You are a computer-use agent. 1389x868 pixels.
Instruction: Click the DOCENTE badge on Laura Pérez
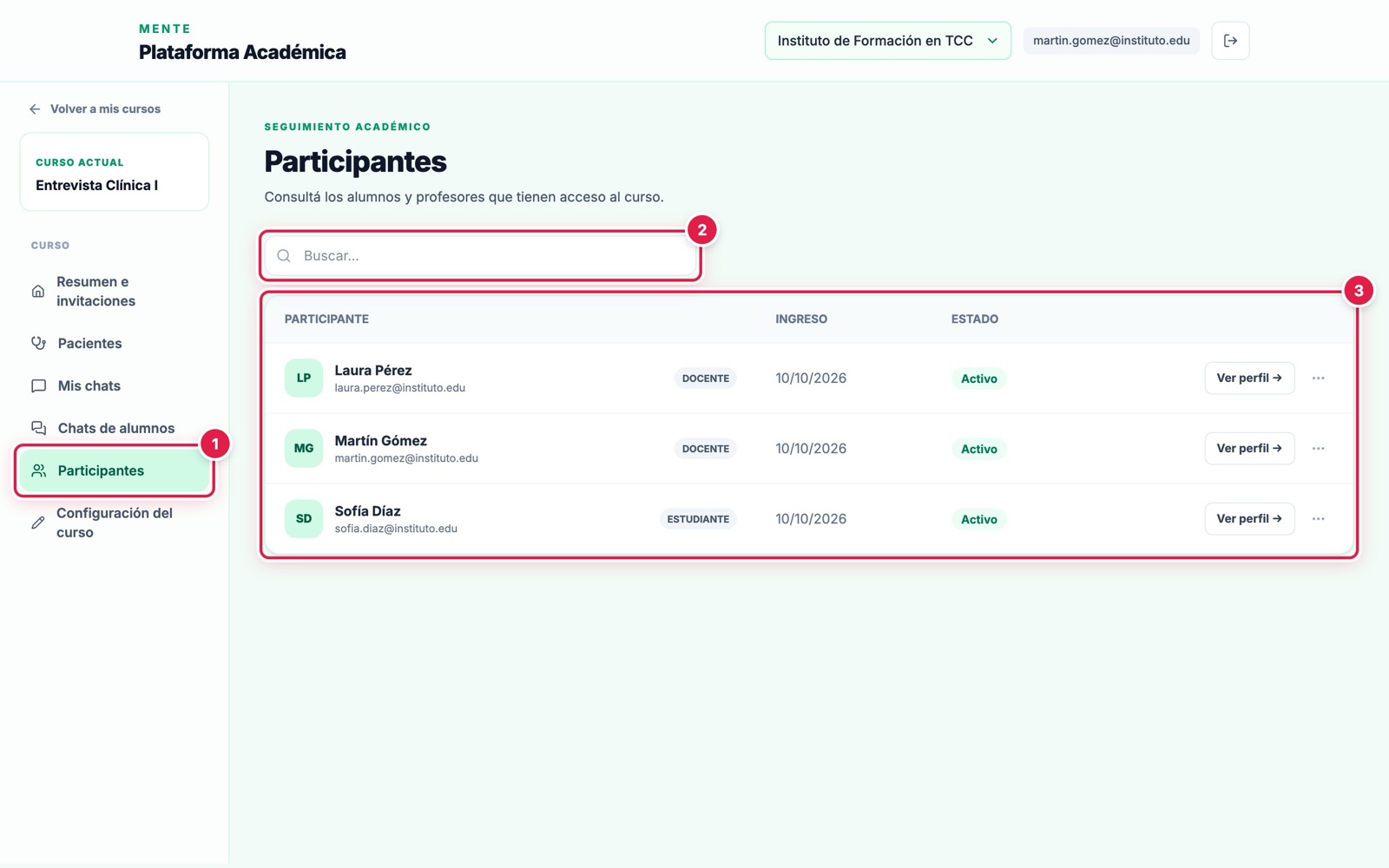(706, 378)
